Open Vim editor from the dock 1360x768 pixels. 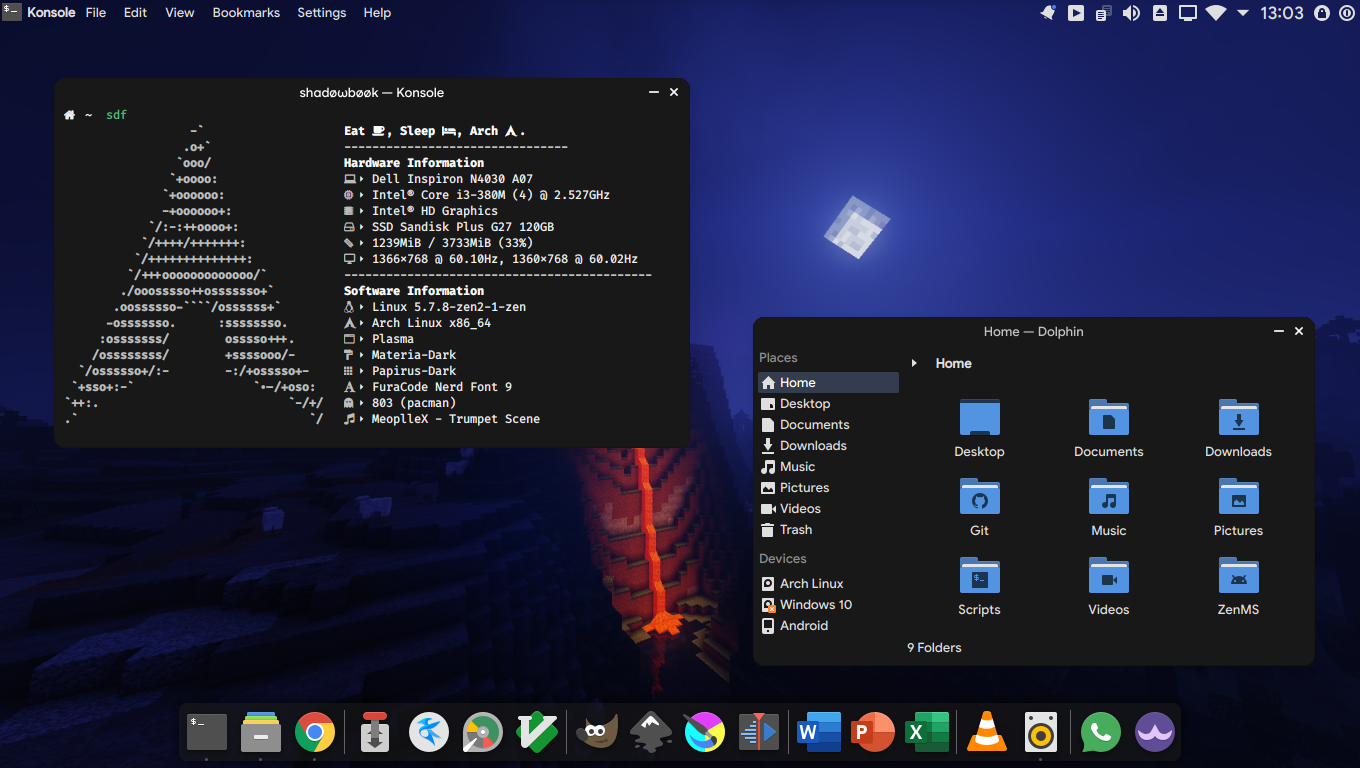tap(537, 733)
